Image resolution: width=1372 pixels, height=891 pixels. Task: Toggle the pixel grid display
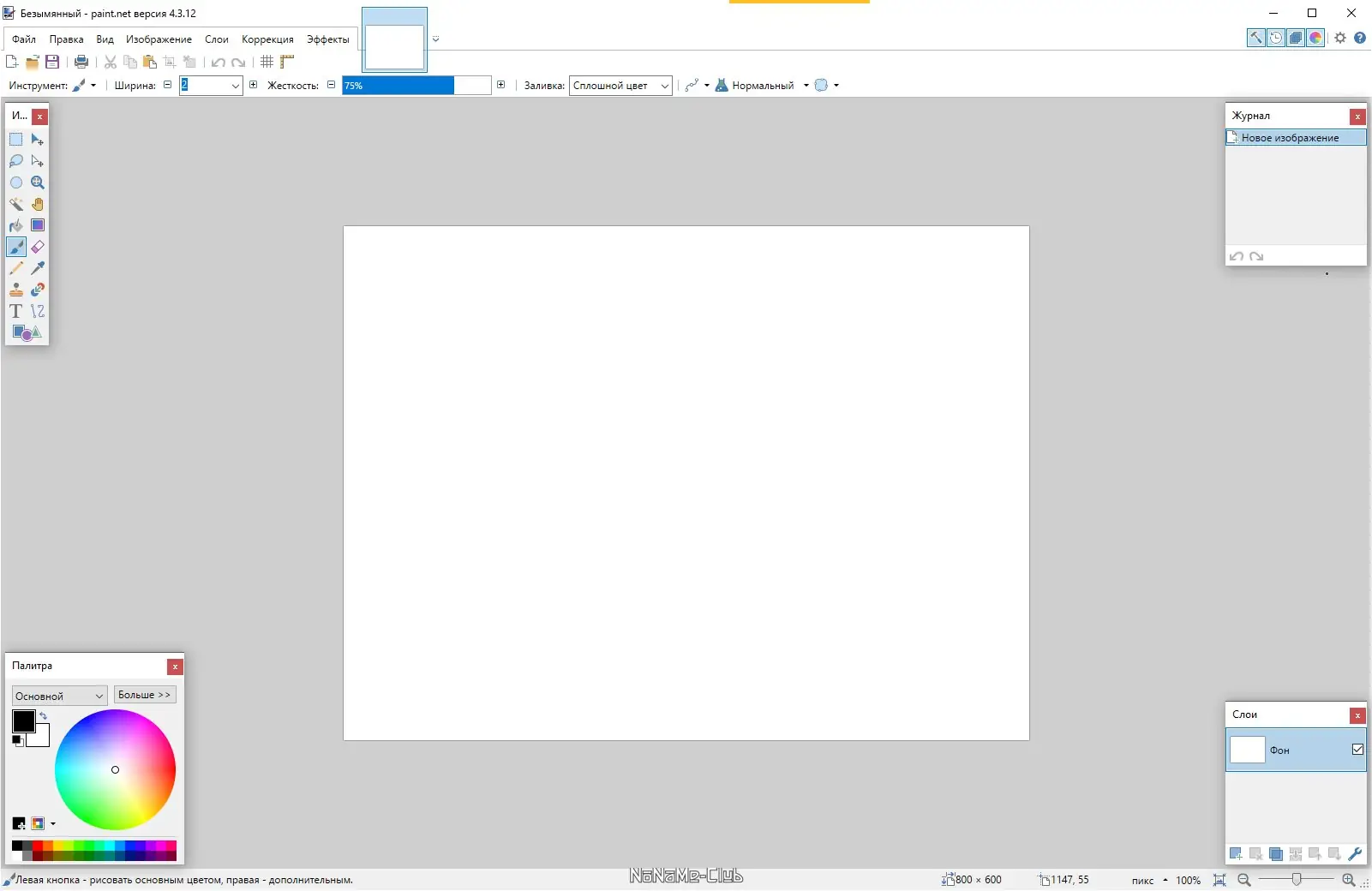click(x=267, y=62)
